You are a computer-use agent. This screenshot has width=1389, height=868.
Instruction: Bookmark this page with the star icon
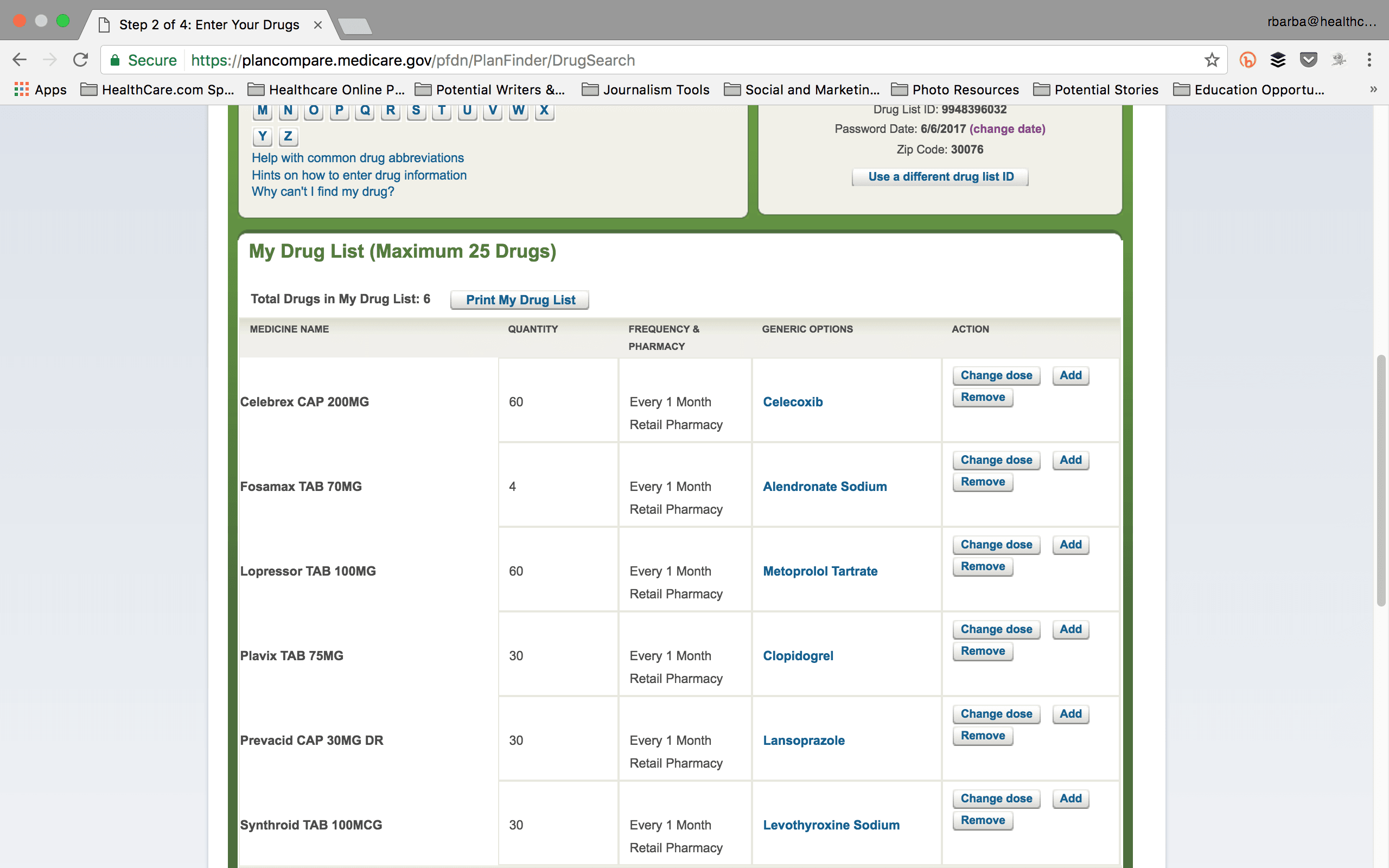(1212, 60)
